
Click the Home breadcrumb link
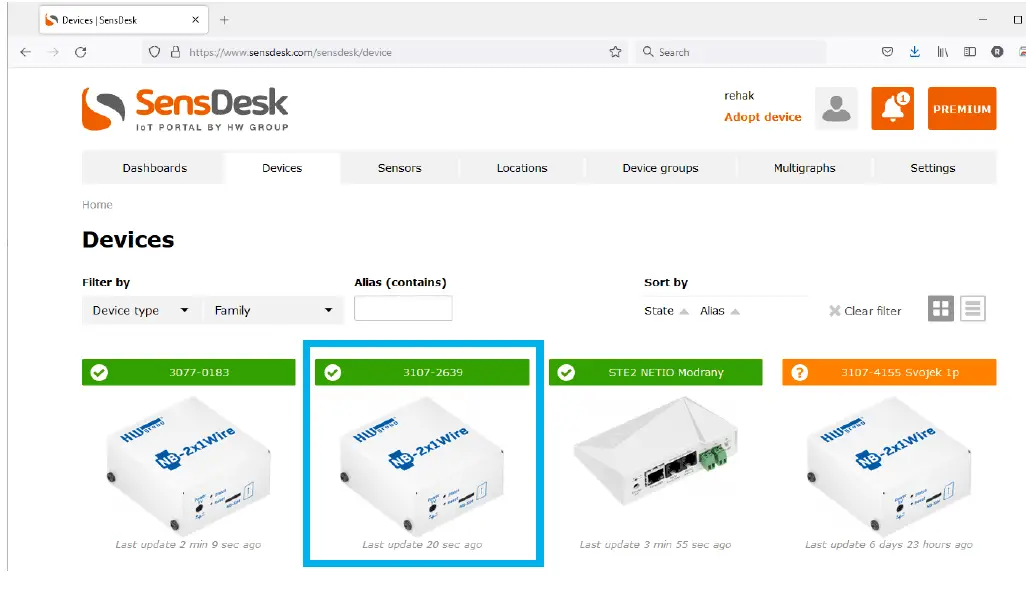pyautogui.click(x=97, y=205)
